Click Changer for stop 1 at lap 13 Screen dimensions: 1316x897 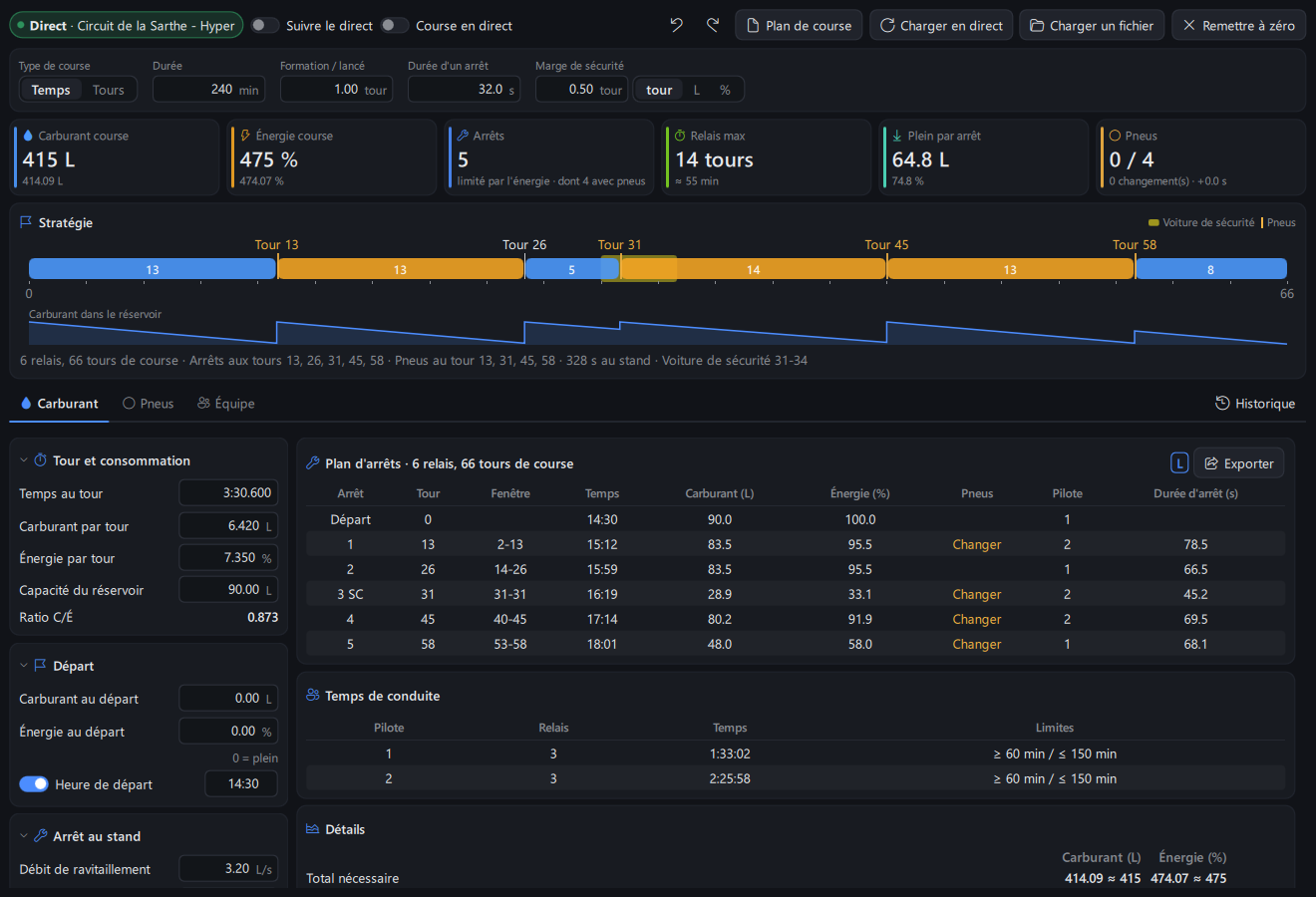click(977, 544)
